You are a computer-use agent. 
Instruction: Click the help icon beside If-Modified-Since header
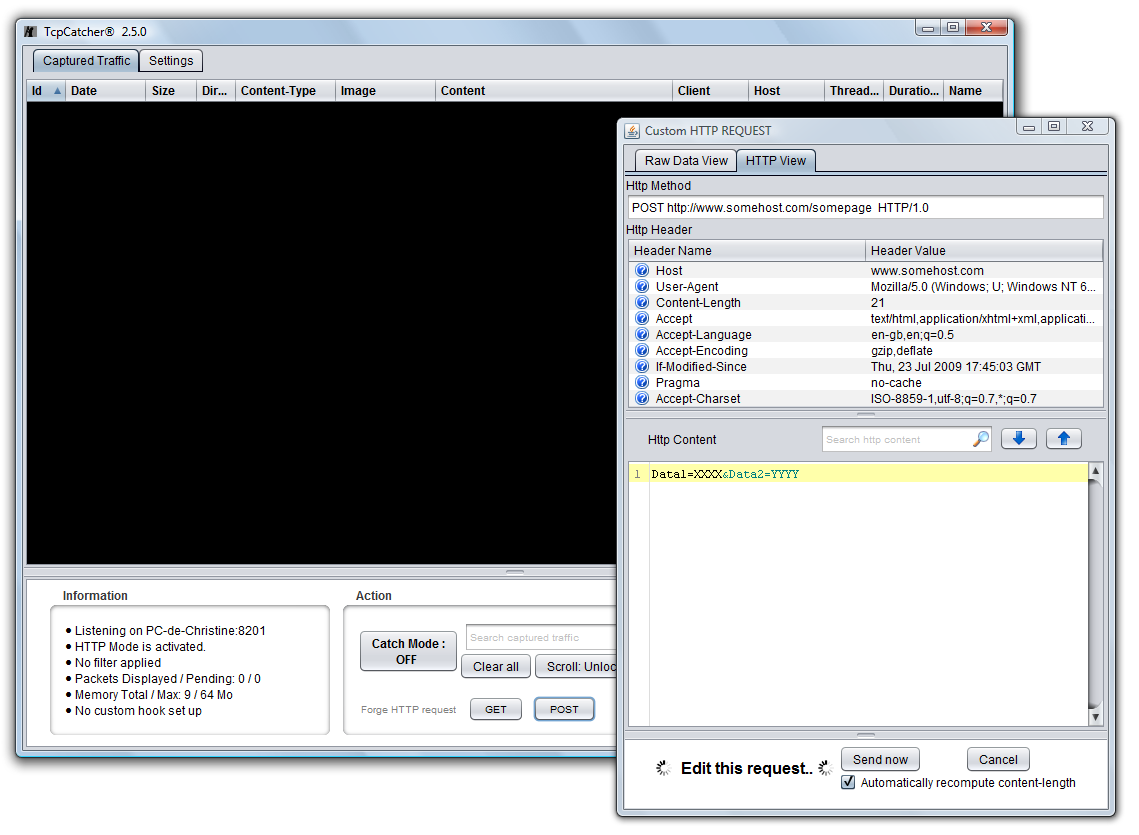point(642,366)
